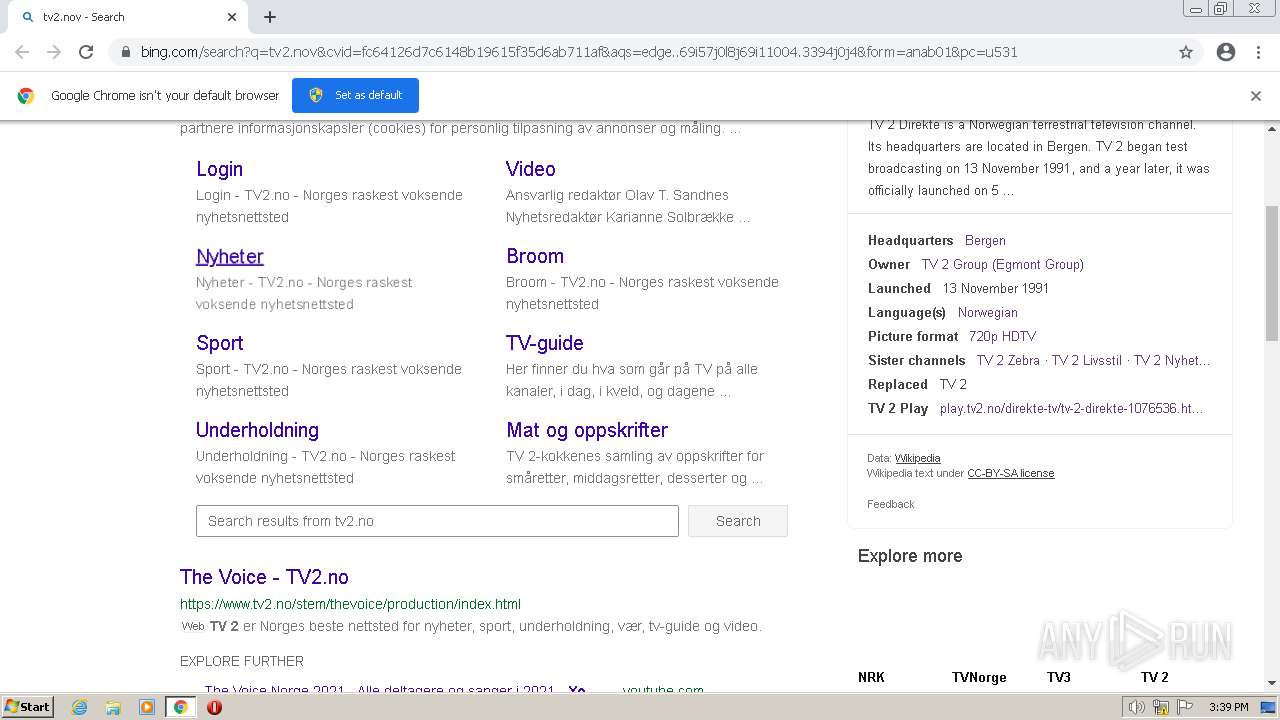1280x720 pixels.
Task: Open the CC-BY-SA license link
Action: point(1010,473)
